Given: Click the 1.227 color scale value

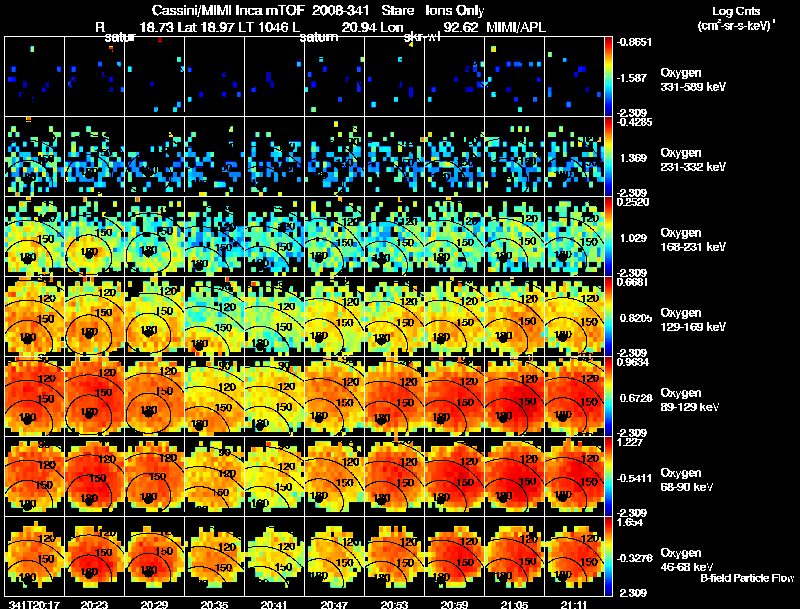Looking at the screenshot, I should pyautogui.click(x=629, y=442).
